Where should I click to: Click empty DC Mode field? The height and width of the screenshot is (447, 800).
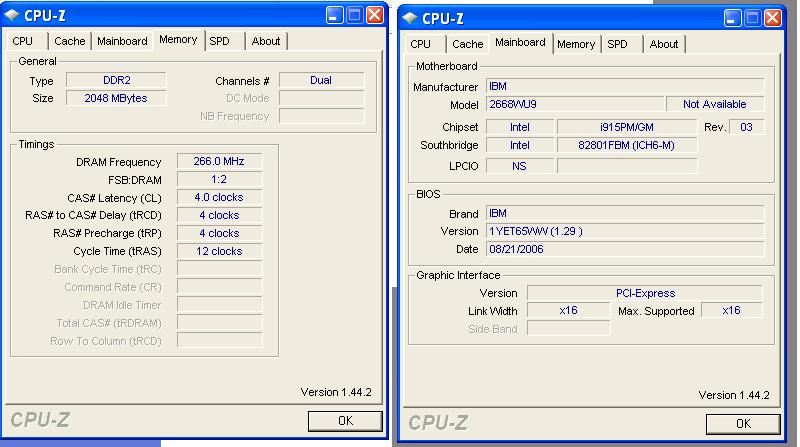(x=321, y=98)
